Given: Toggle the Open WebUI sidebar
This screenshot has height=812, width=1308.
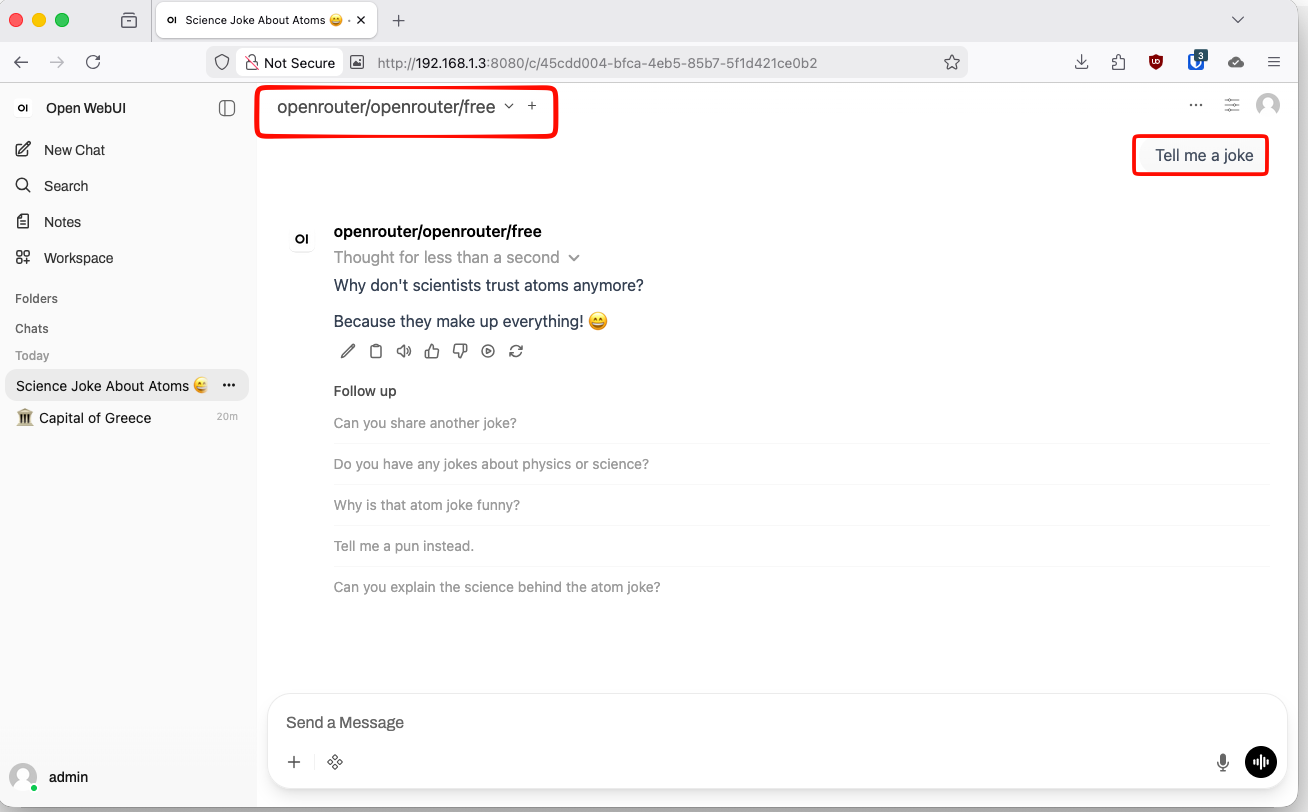Looking at the screenshot, I should 227,108.
